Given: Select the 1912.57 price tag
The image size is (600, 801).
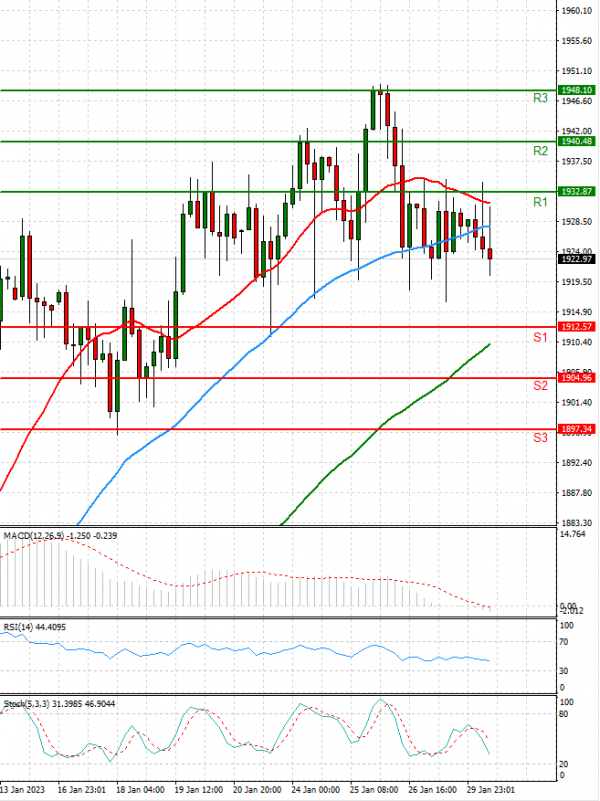Looking at the screenshot, I should (x=577, y=326).
